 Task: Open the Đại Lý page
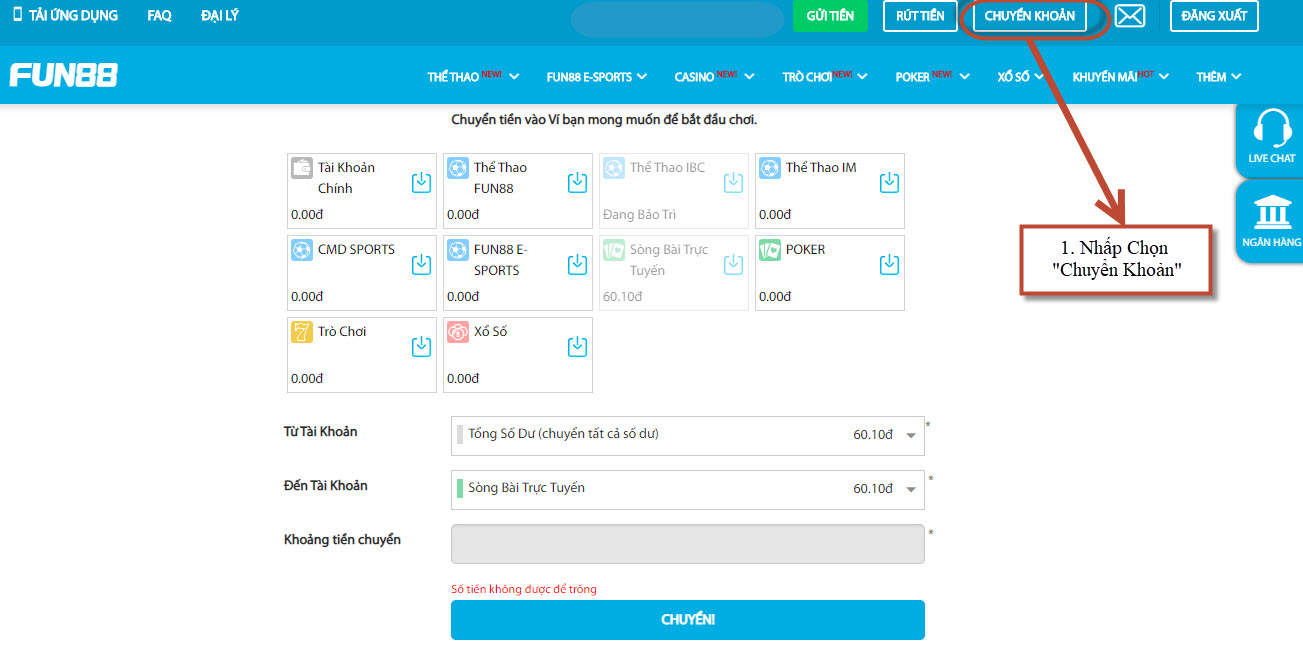pyautogui.click(x=219, y=15)
